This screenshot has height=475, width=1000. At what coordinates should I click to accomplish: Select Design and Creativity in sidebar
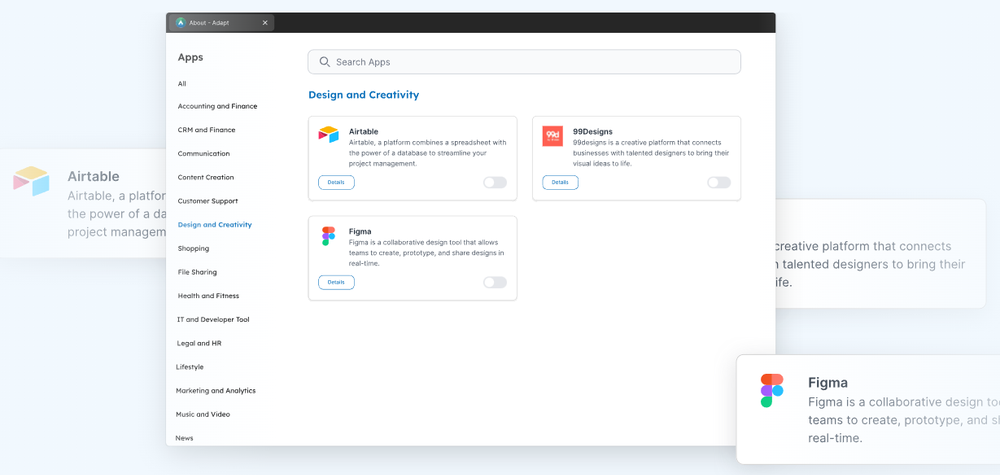tap(214, 224)
